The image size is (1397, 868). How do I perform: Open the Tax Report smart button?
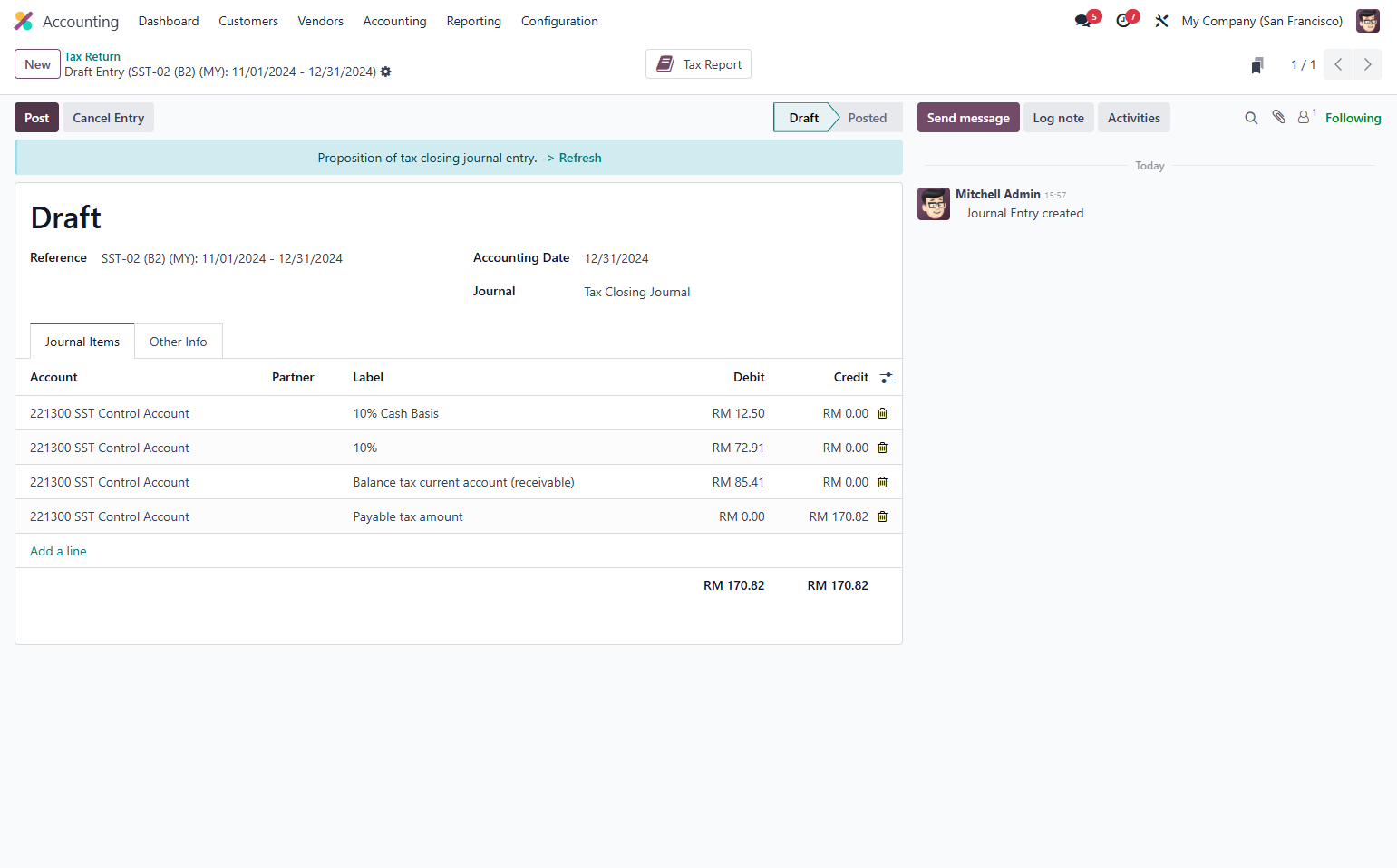[x=698, y=64]
